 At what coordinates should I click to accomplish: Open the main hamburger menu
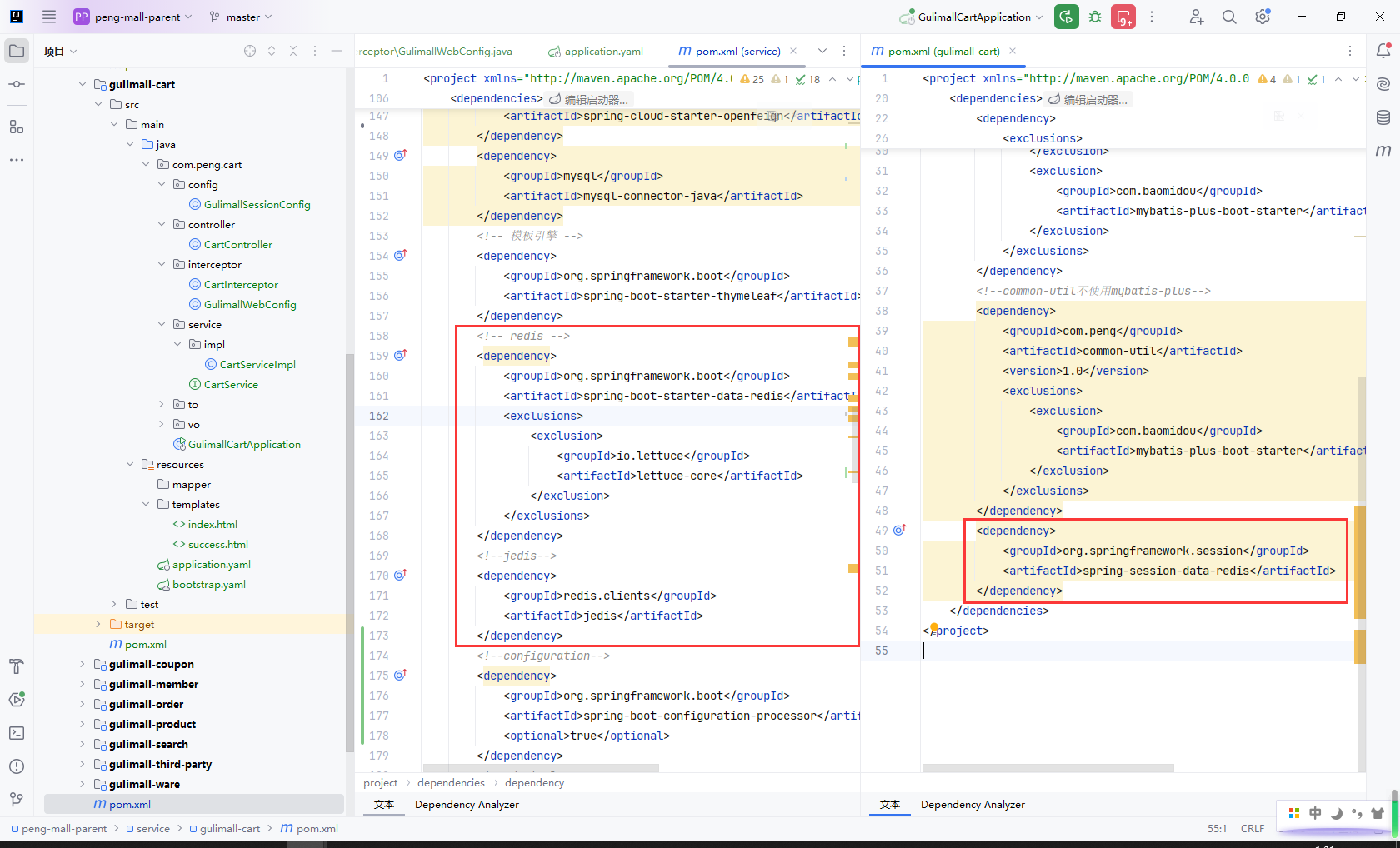pos(49,17)
